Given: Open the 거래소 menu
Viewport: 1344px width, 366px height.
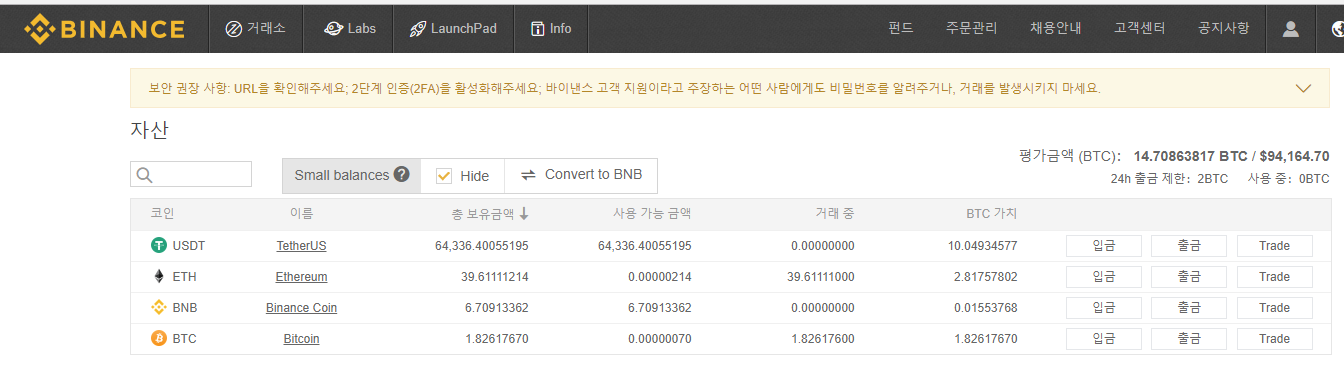Looking at the screenshot, I should click(256, 29).
